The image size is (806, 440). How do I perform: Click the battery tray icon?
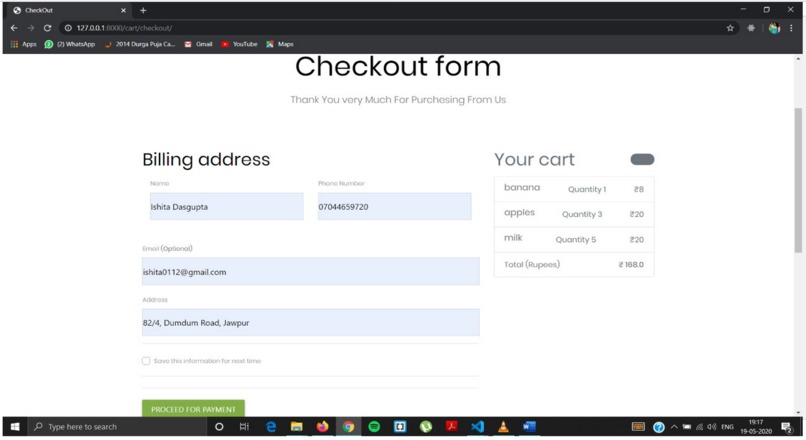tap(687, 427)
